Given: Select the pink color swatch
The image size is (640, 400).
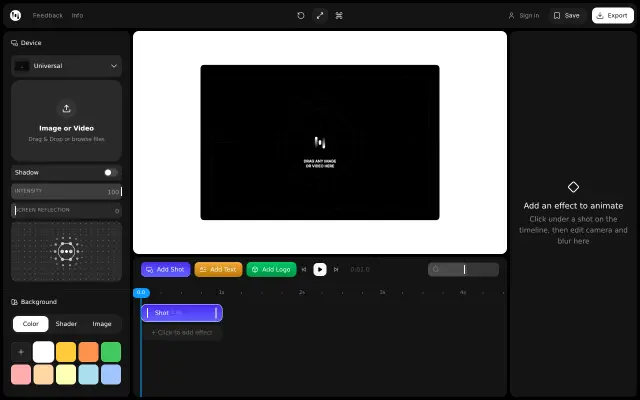Looking at the screenshot, I should click(21, 374).
